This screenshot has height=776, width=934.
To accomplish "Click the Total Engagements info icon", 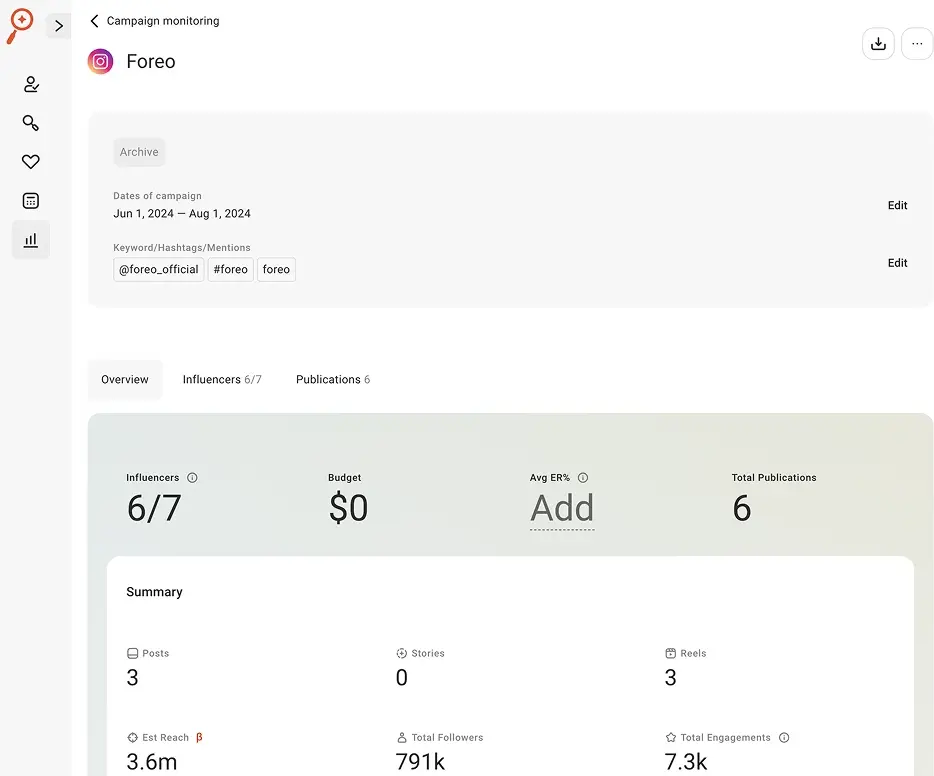I will [784, 737].
